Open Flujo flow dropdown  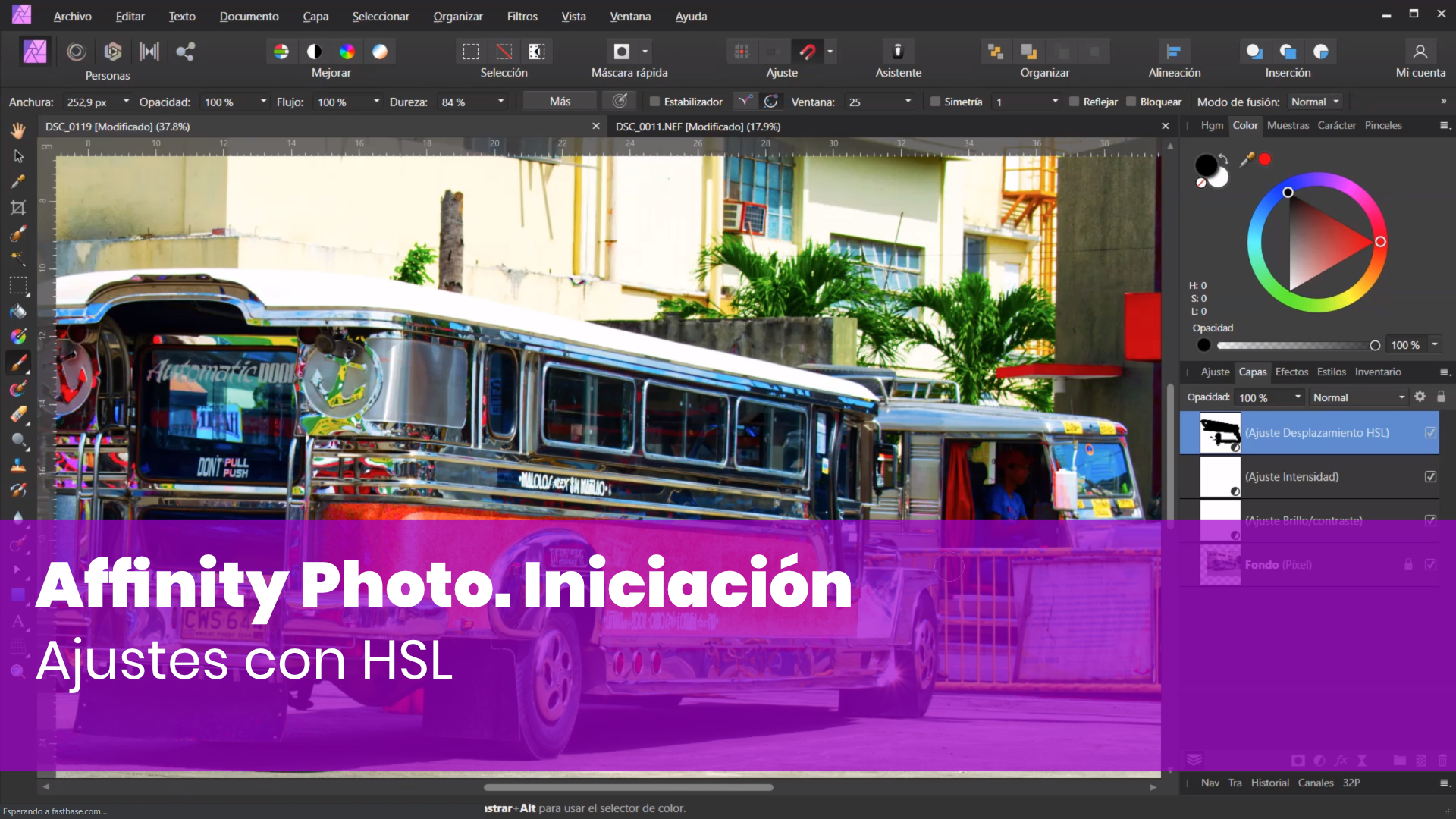[x=376, y=102]
